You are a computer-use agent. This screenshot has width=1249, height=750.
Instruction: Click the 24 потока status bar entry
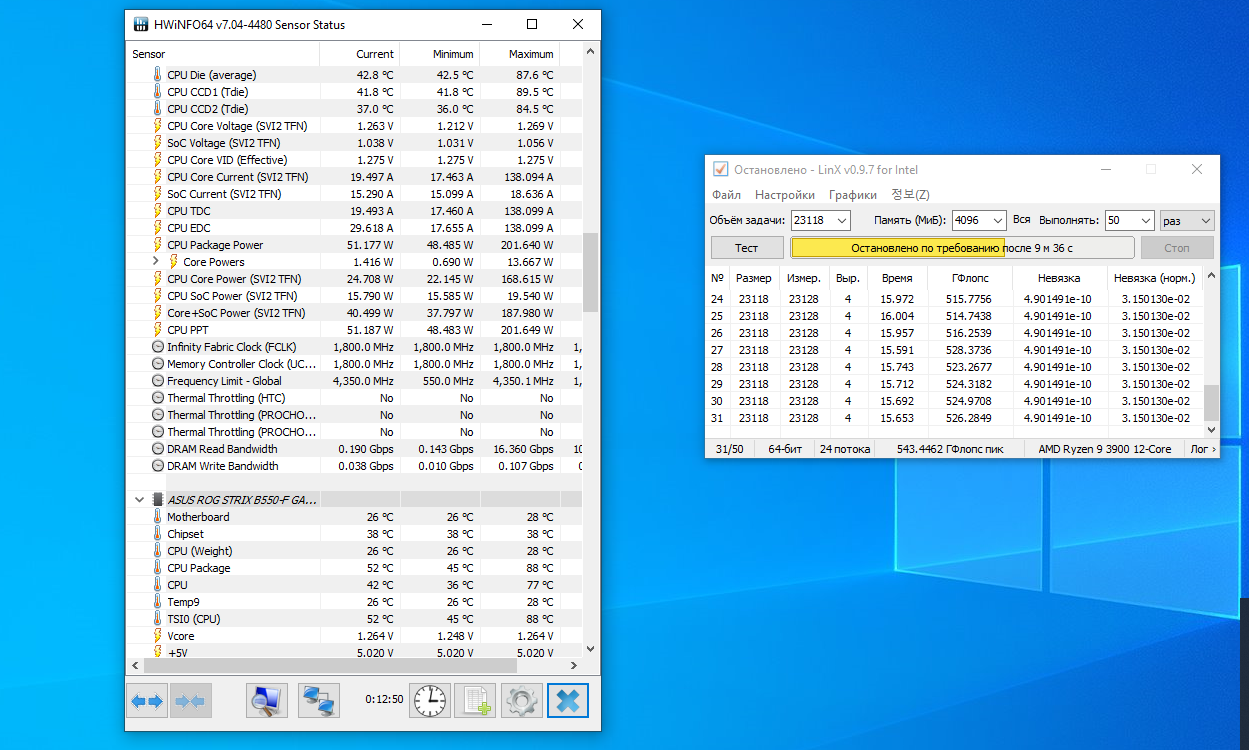845,450
